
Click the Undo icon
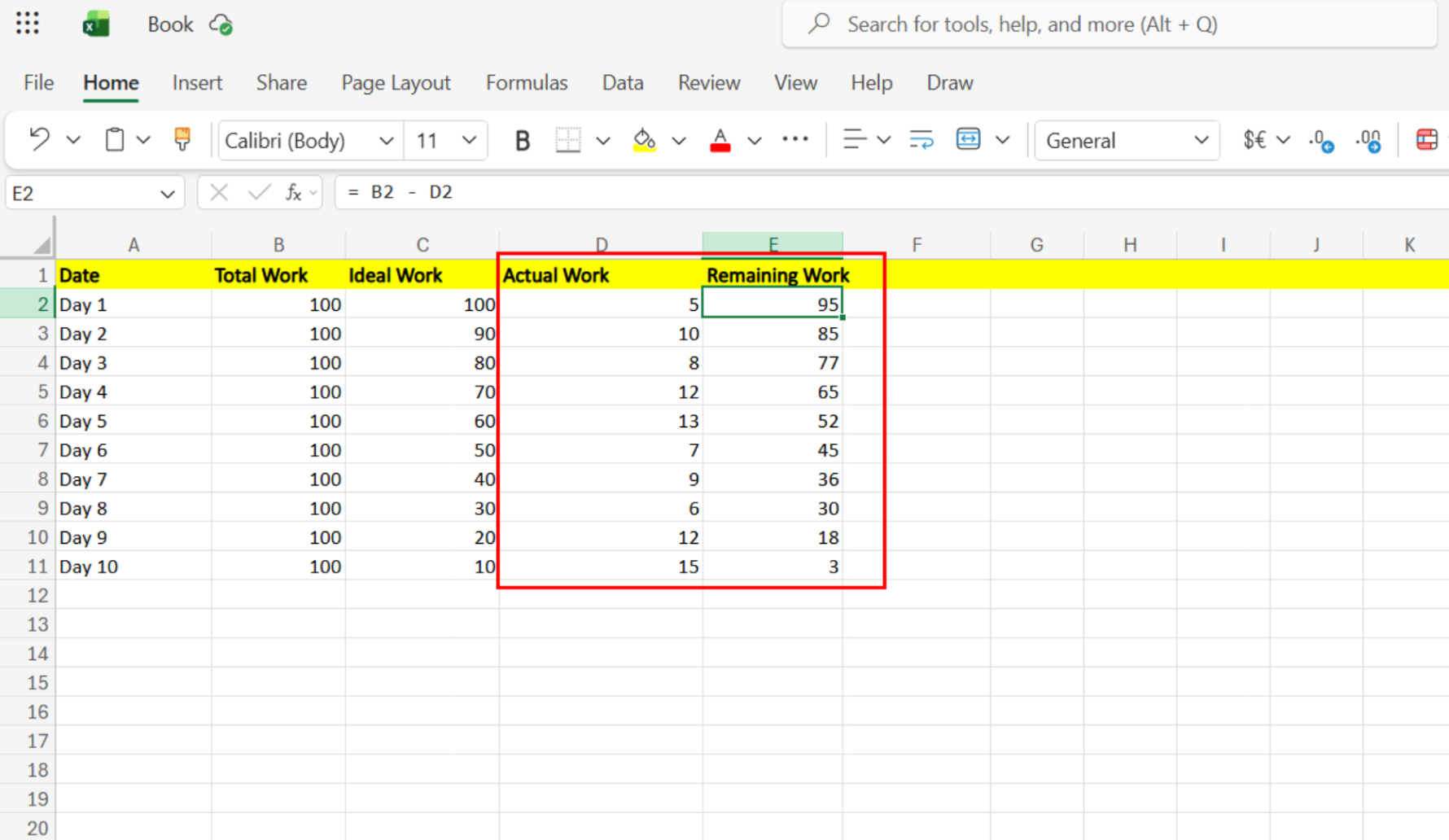pyautogui.click(x=38, y=140)
